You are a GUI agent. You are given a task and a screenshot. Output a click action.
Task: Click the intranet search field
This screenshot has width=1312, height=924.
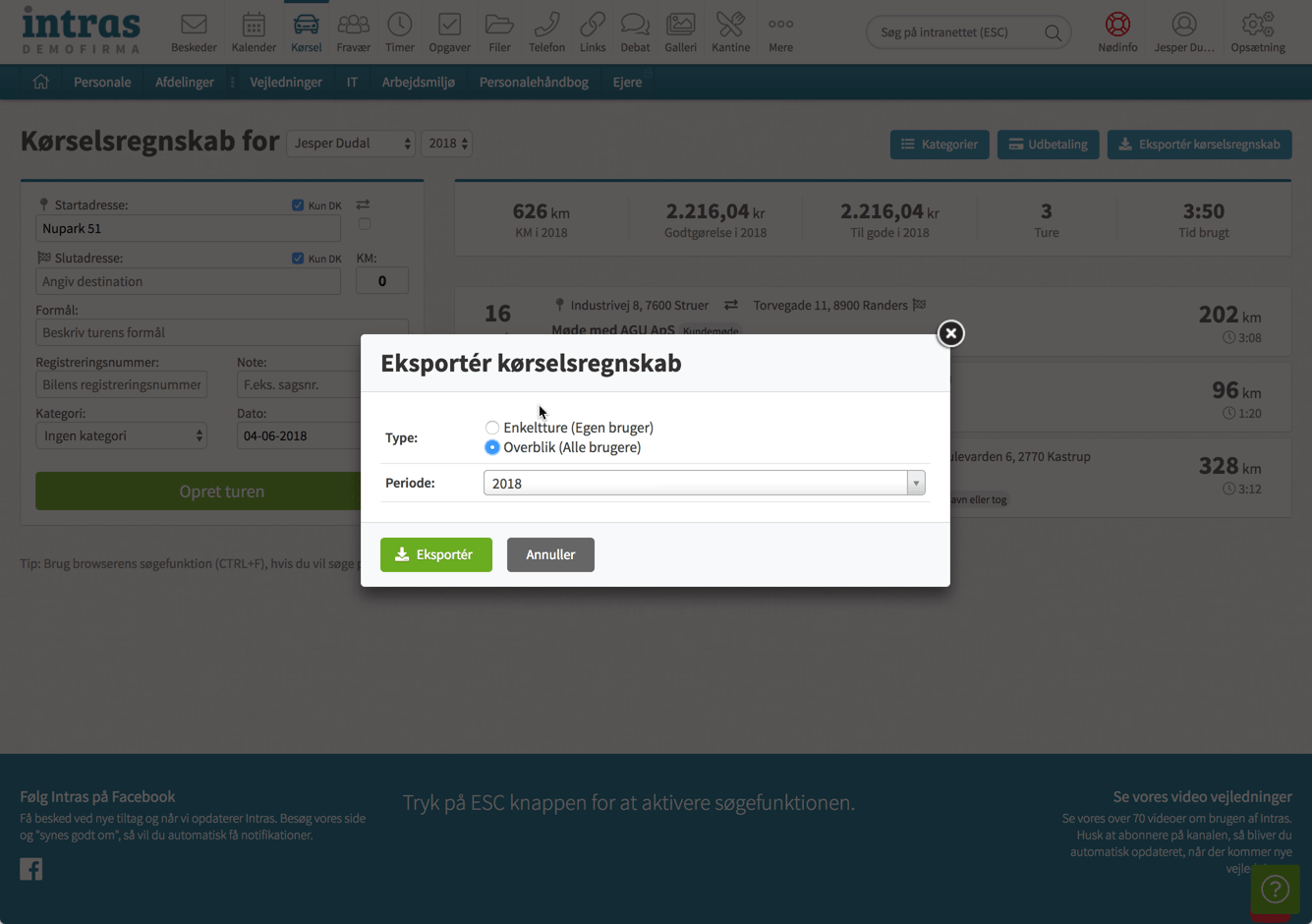pyautogui.click(x=957, y=32)
